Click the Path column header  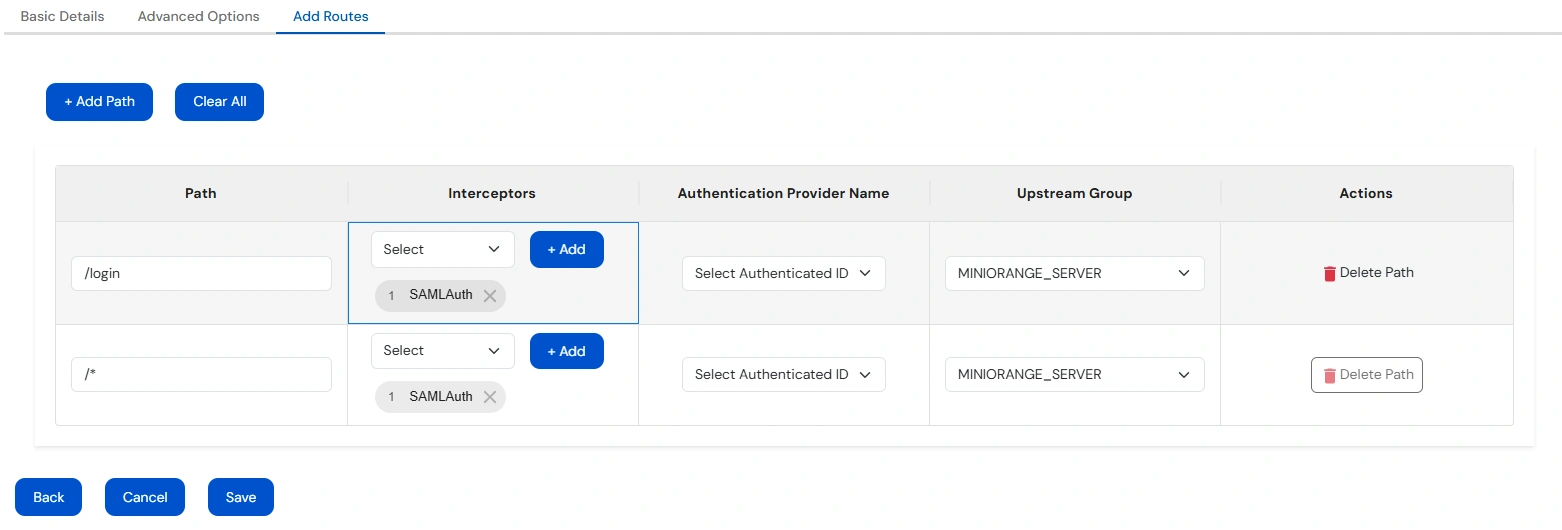[x=201, y=193]
